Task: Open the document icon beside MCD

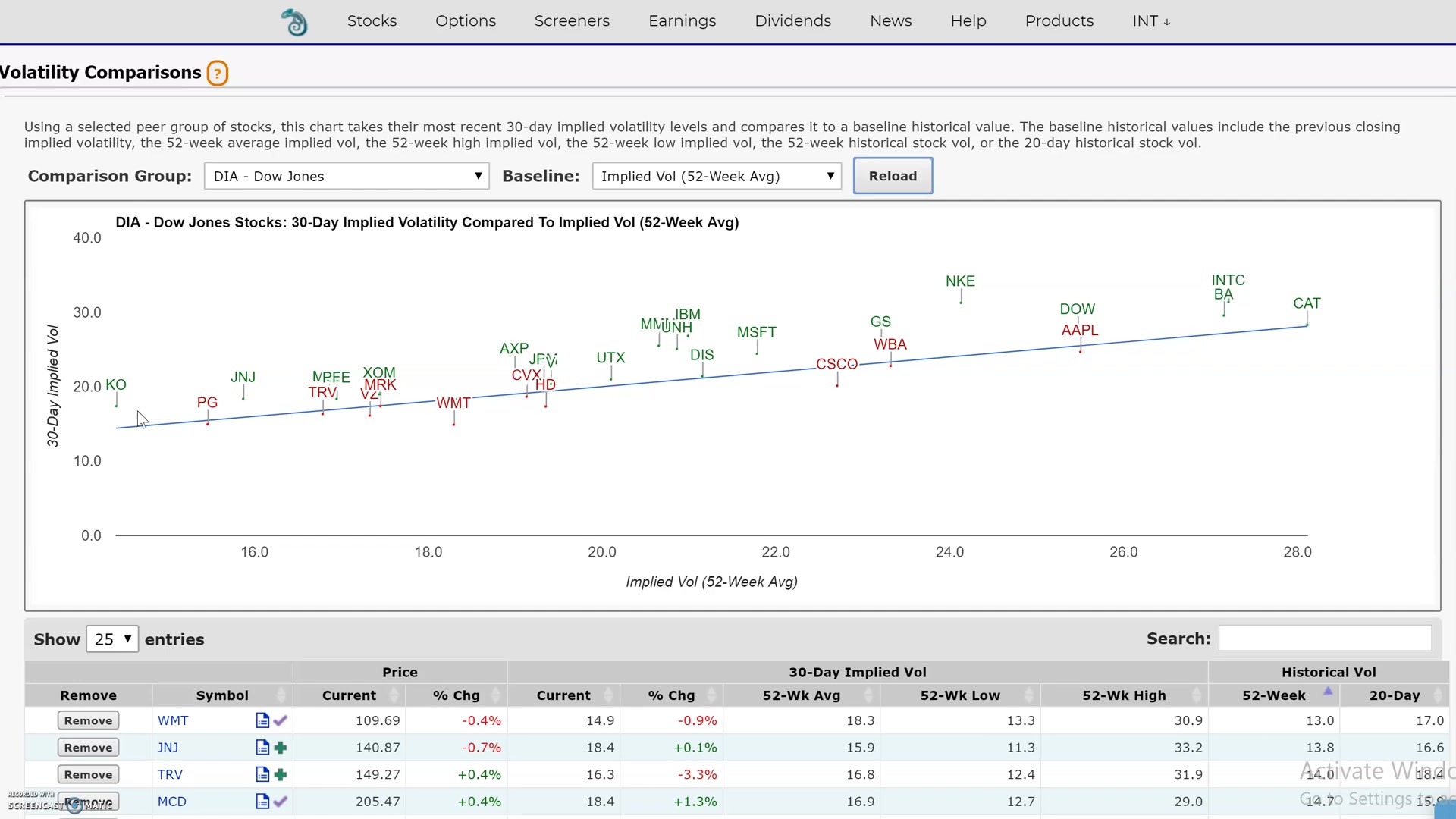Action: pos(262,802)
